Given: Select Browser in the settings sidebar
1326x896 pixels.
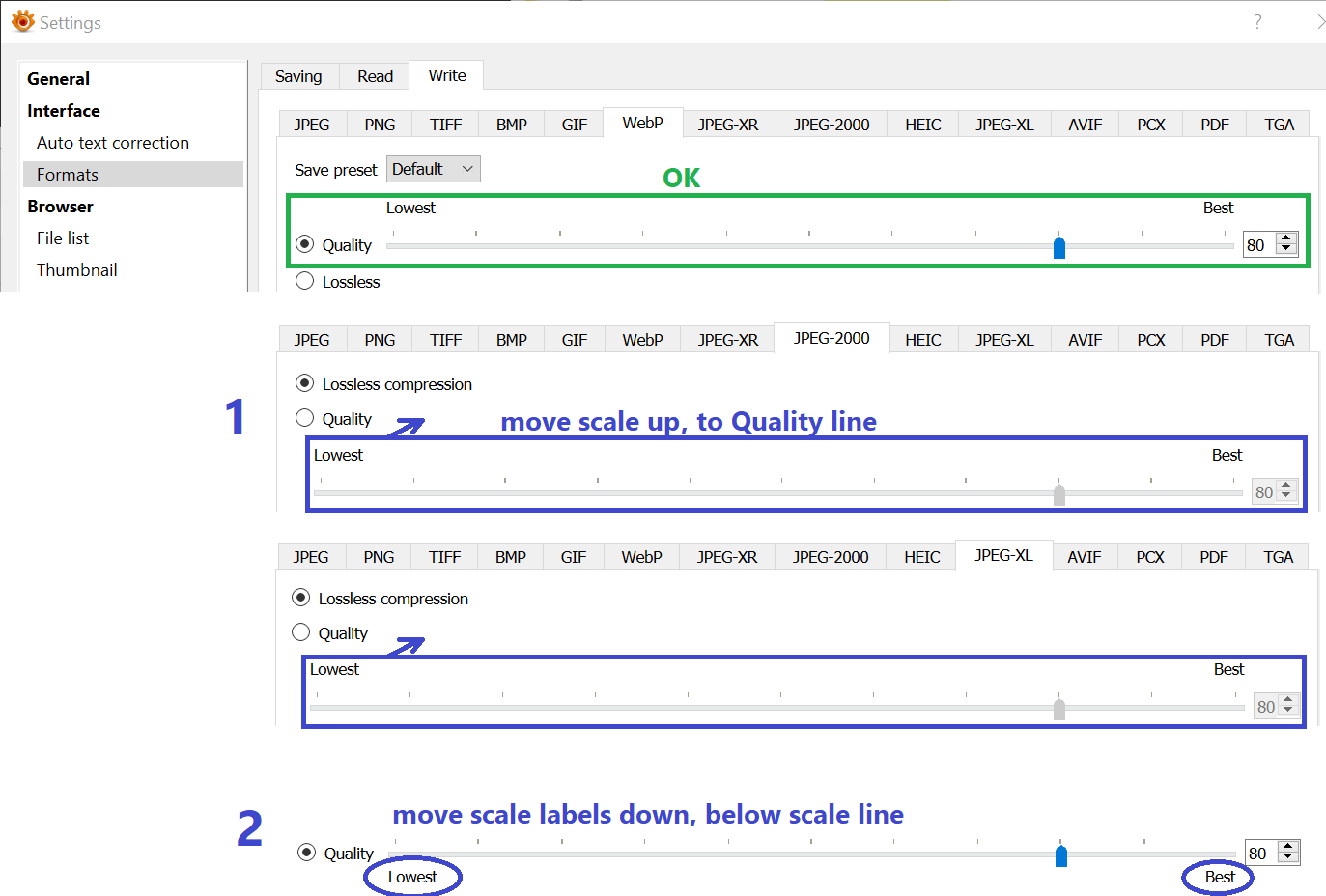Looking at the screenshot, I should pyautogui.click(x=60, y=207).
